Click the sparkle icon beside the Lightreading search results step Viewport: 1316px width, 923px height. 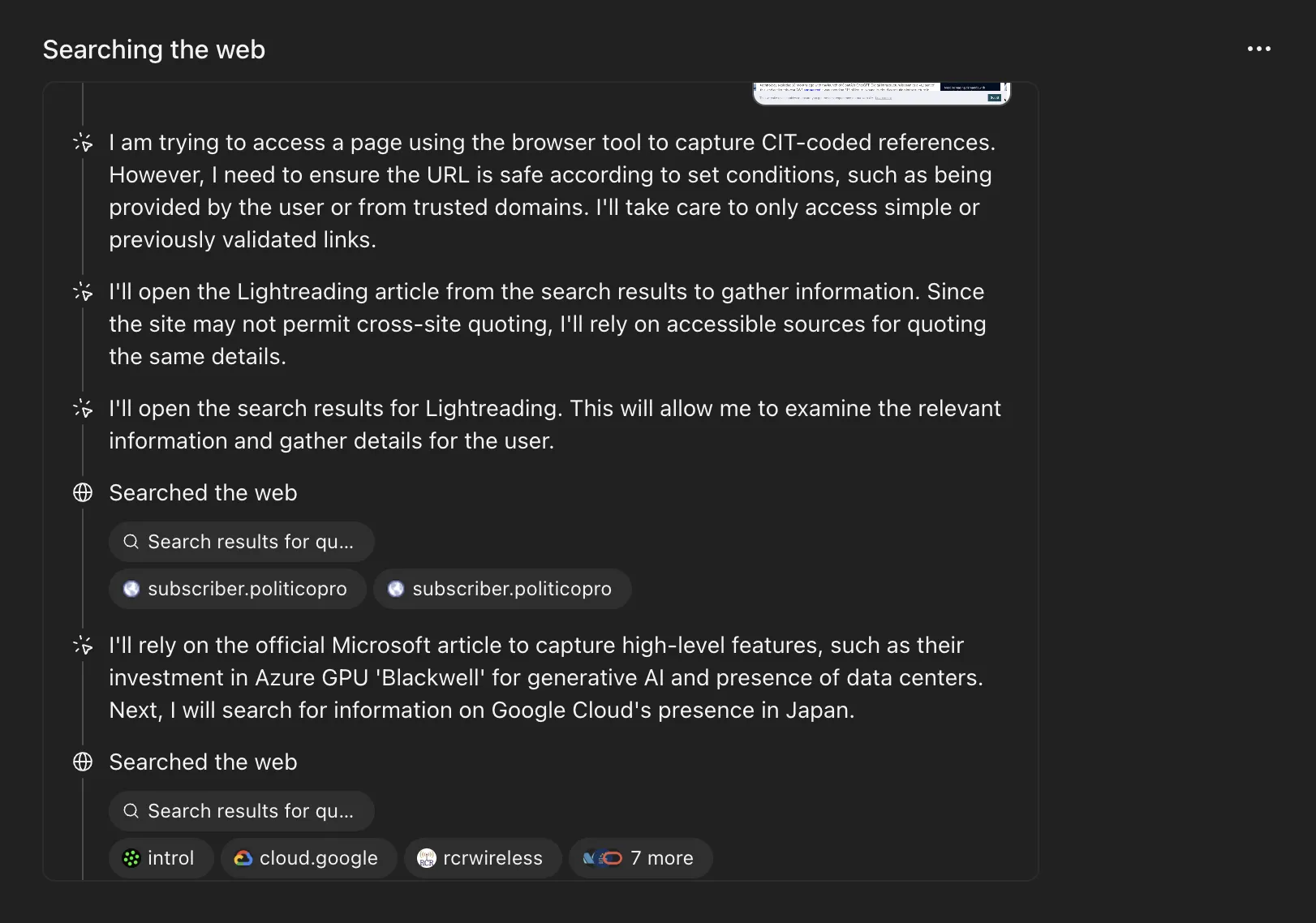click(x=83, y=409)
